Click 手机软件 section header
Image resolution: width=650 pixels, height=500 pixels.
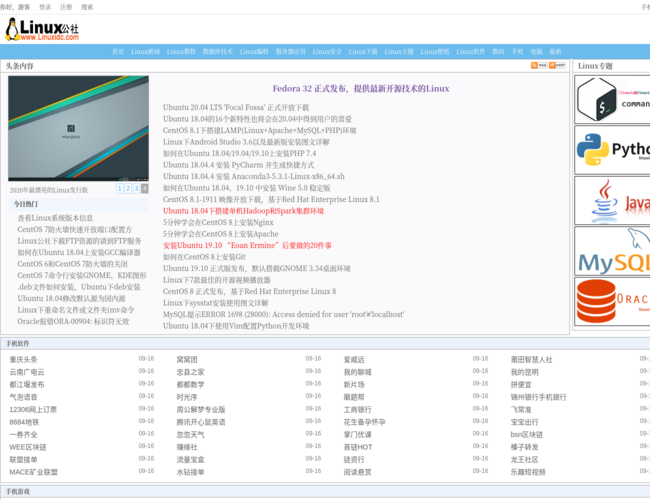pyautogui.click(x=18, y=343)
